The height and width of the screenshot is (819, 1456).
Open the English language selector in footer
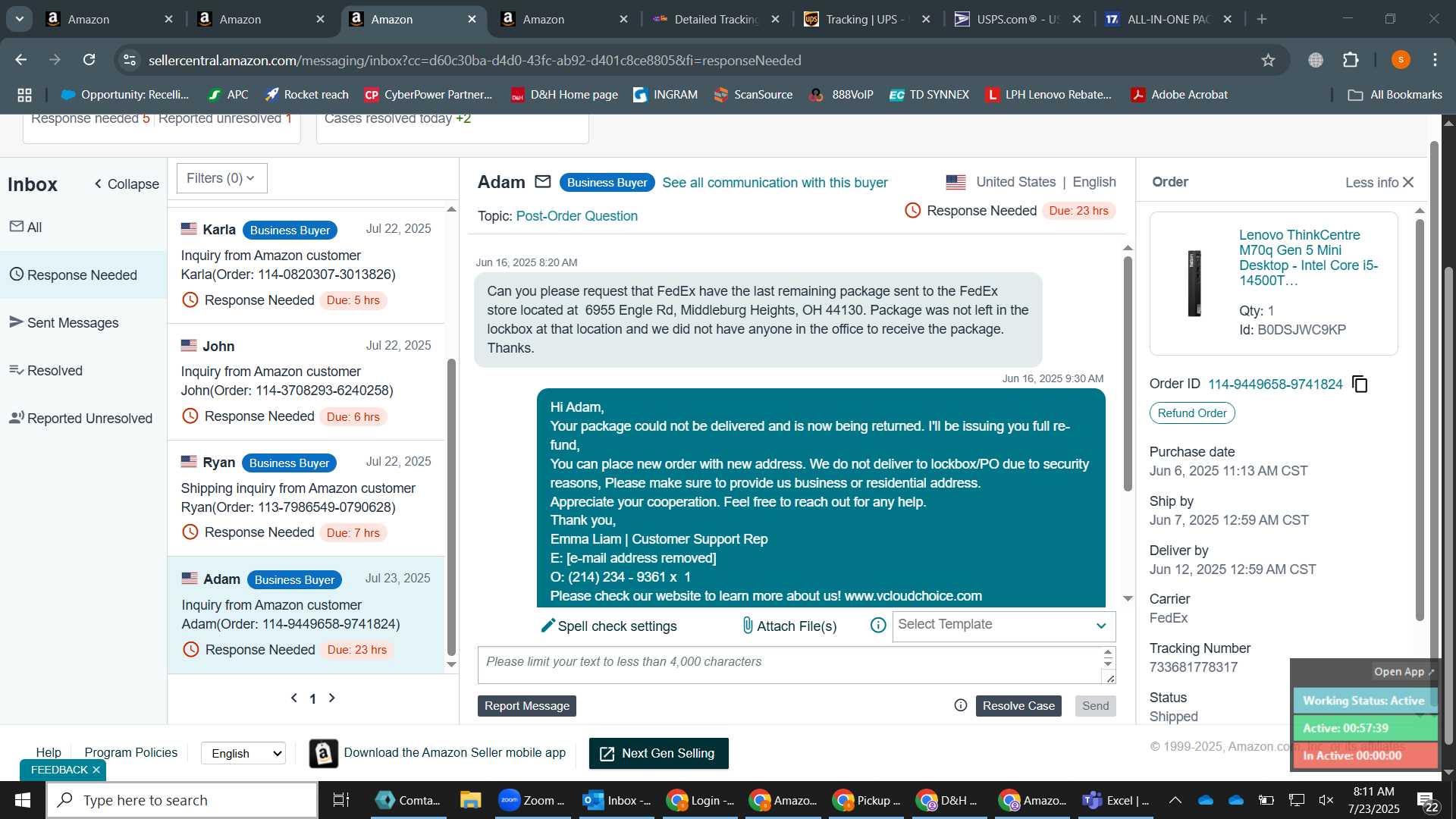pos(243,753)
